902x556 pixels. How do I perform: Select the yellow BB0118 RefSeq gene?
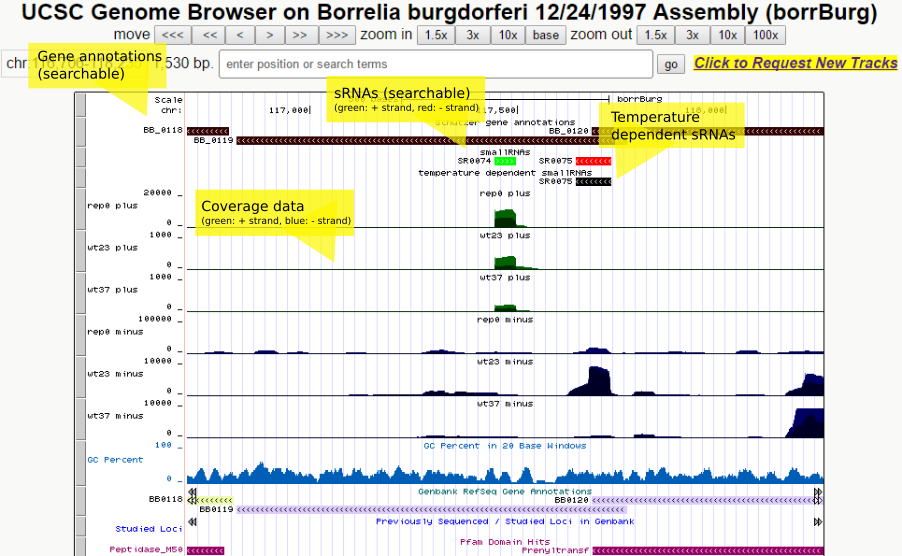click(213, 500)
